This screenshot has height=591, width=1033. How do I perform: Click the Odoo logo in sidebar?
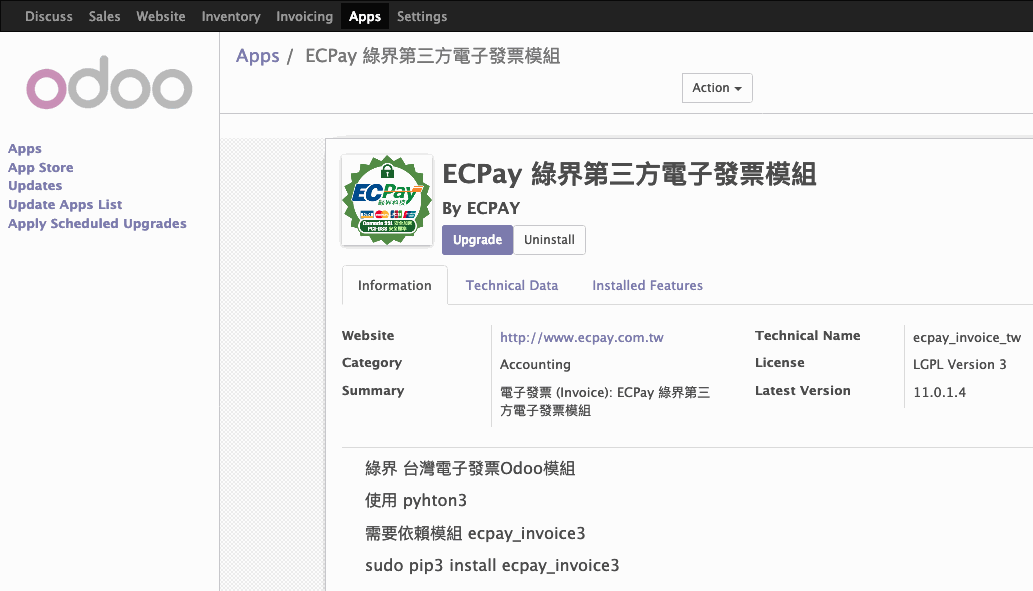point(109,82)
